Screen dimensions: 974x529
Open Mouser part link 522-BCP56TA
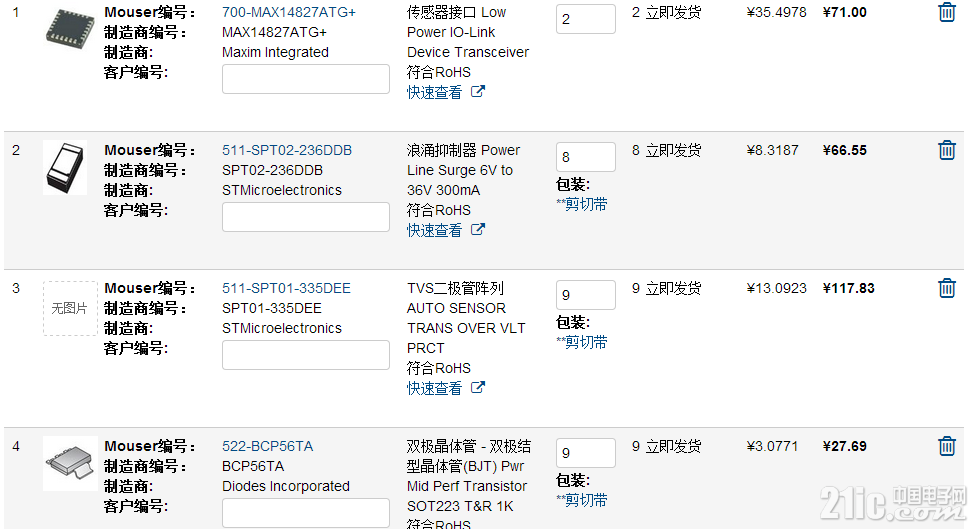point(267,446)
